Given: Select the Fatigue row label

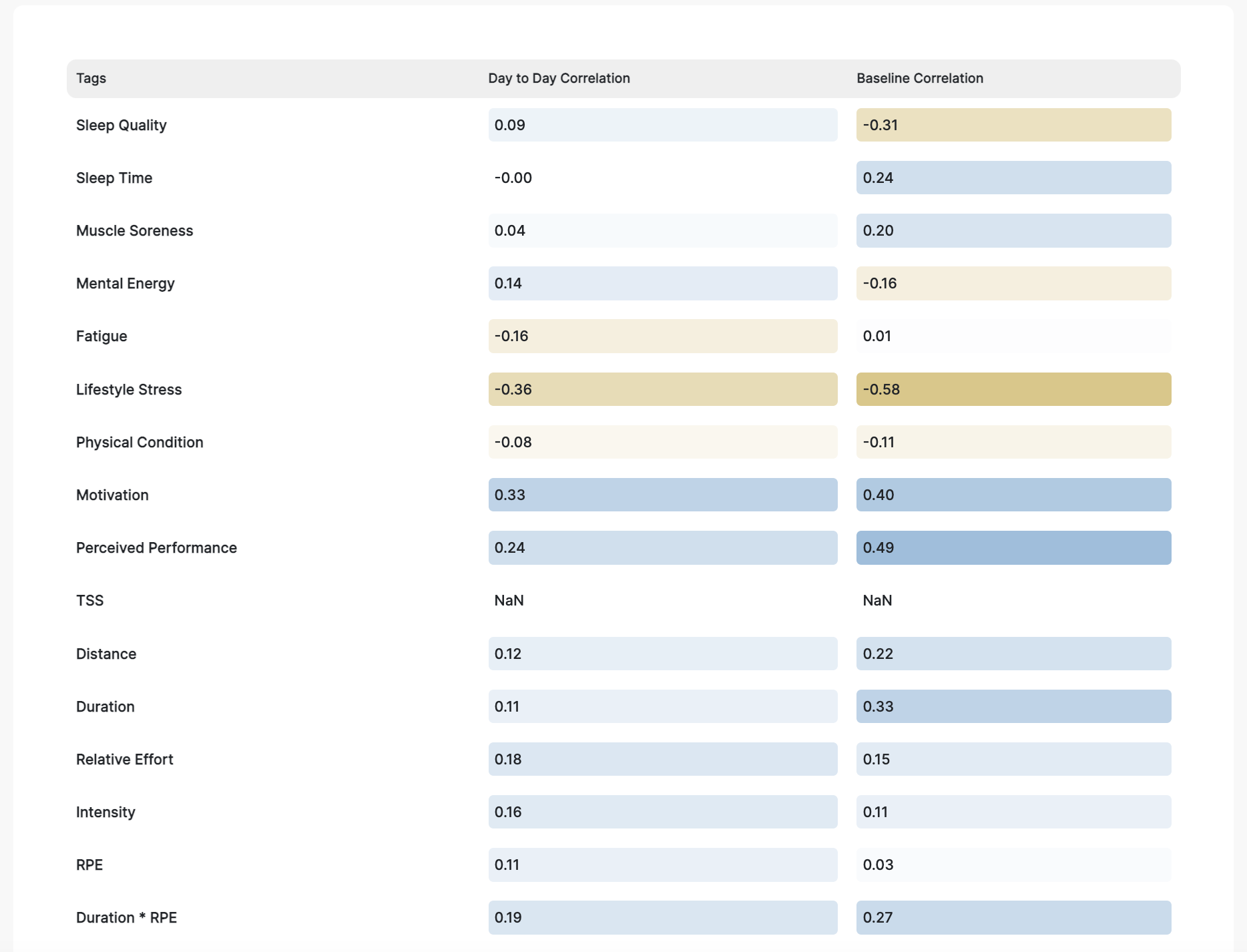Looking at the screenshot, I should 101,336.
